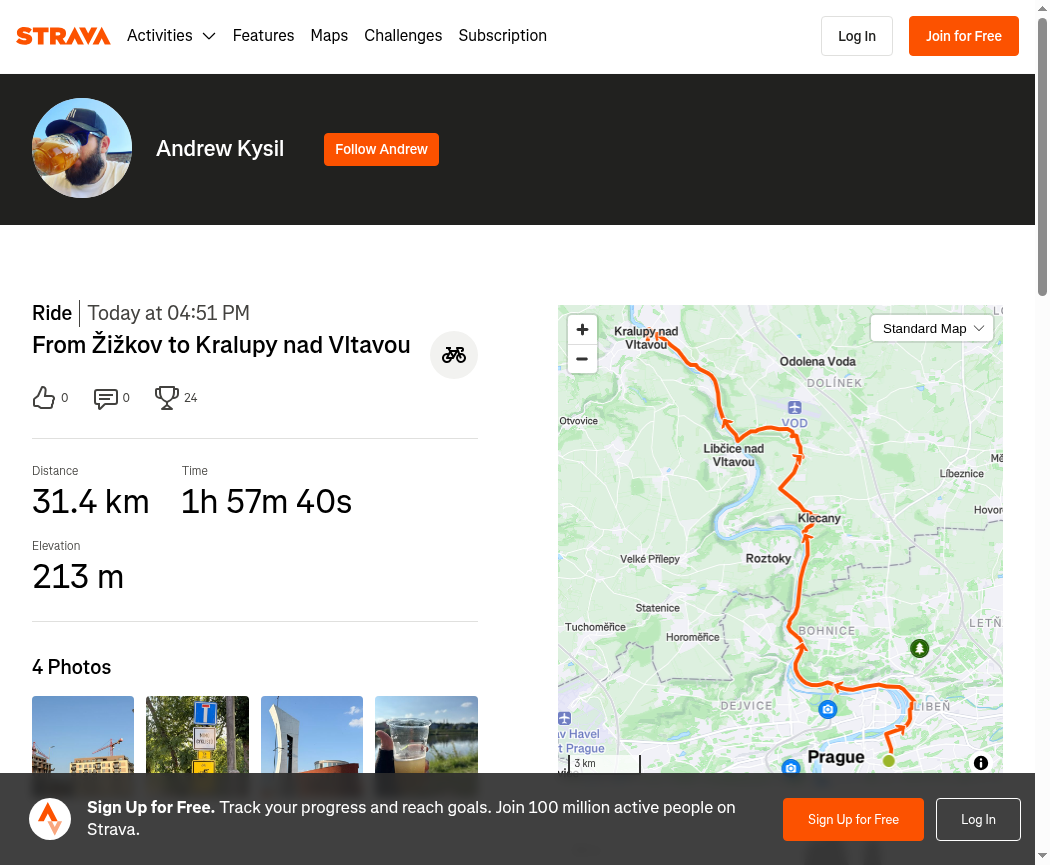Click the map info icon
1050x865 pixels.
tap(981, 763)
